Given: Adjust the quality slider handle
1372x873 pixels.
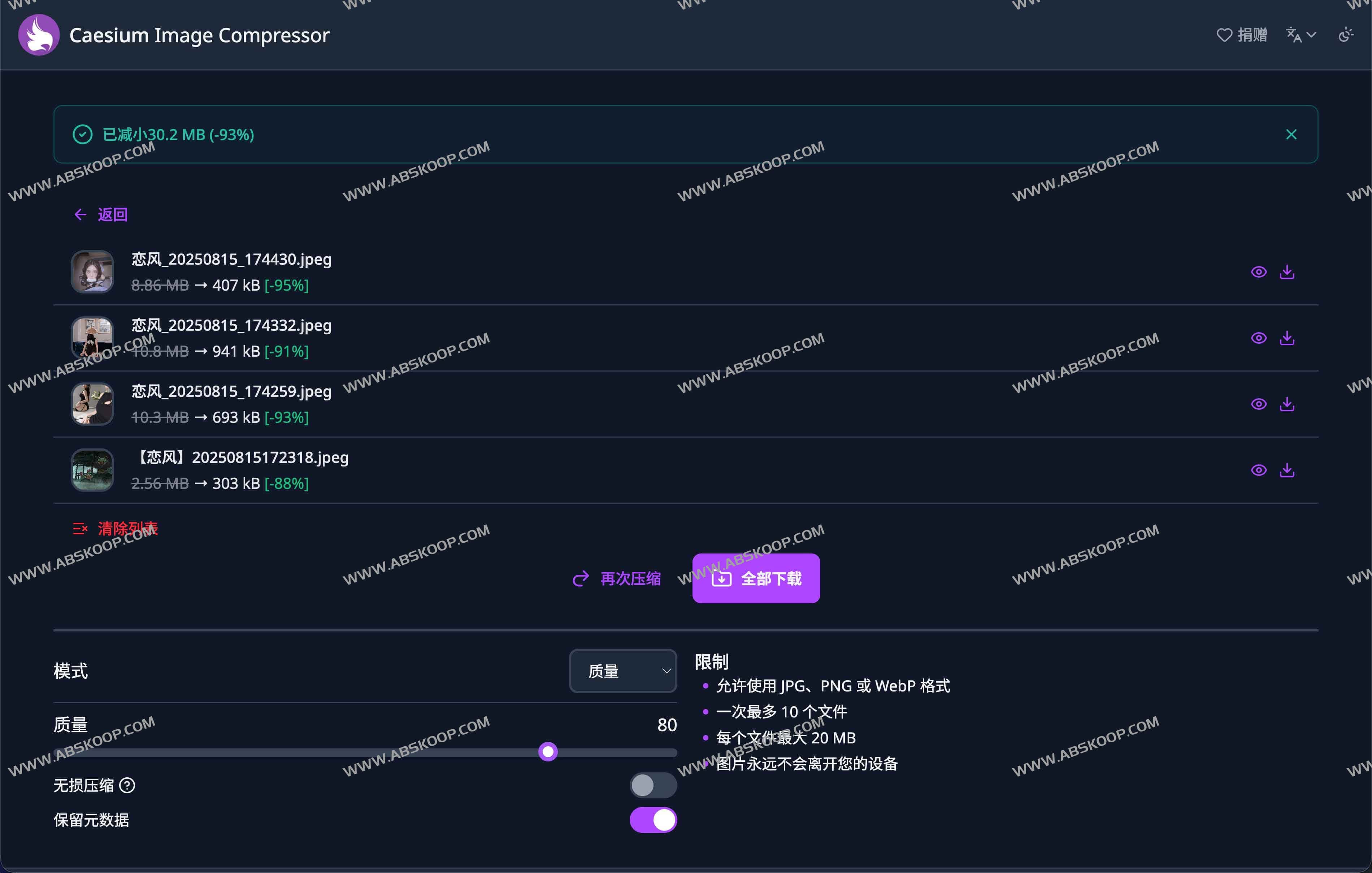Looking at the screenshot, I should click(x=548, y=752).
